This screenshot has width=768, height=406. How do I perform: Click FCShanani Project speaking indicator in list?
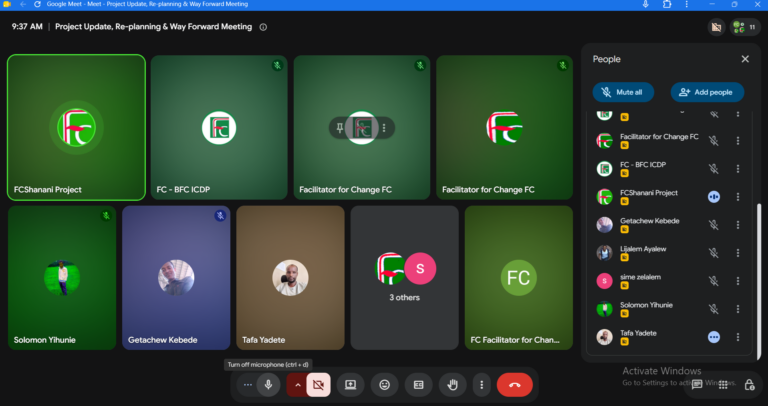714,197
